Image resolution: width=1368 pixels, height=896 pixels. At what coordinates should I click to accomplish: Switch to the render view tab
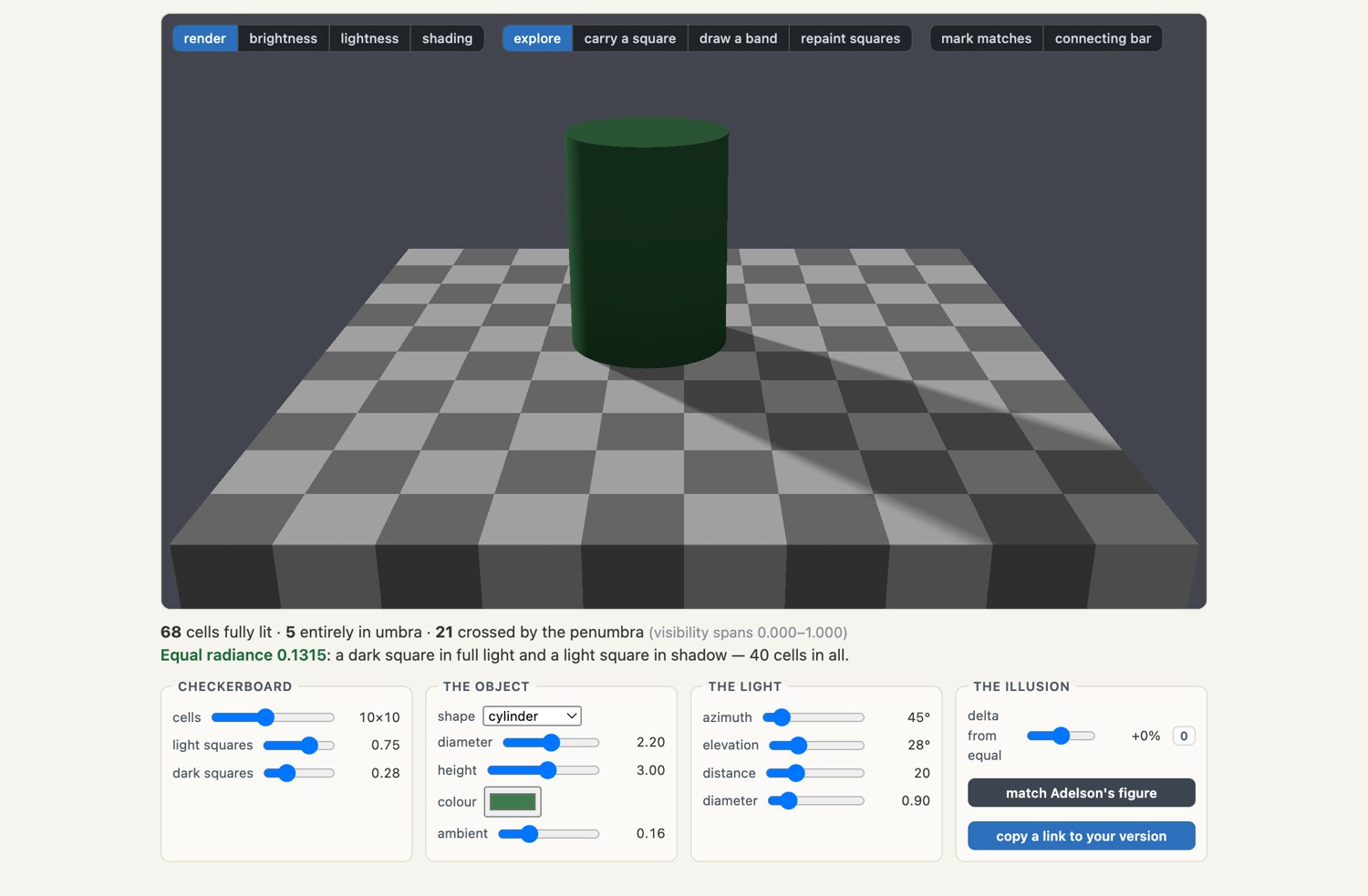click(x=204, y=38)
